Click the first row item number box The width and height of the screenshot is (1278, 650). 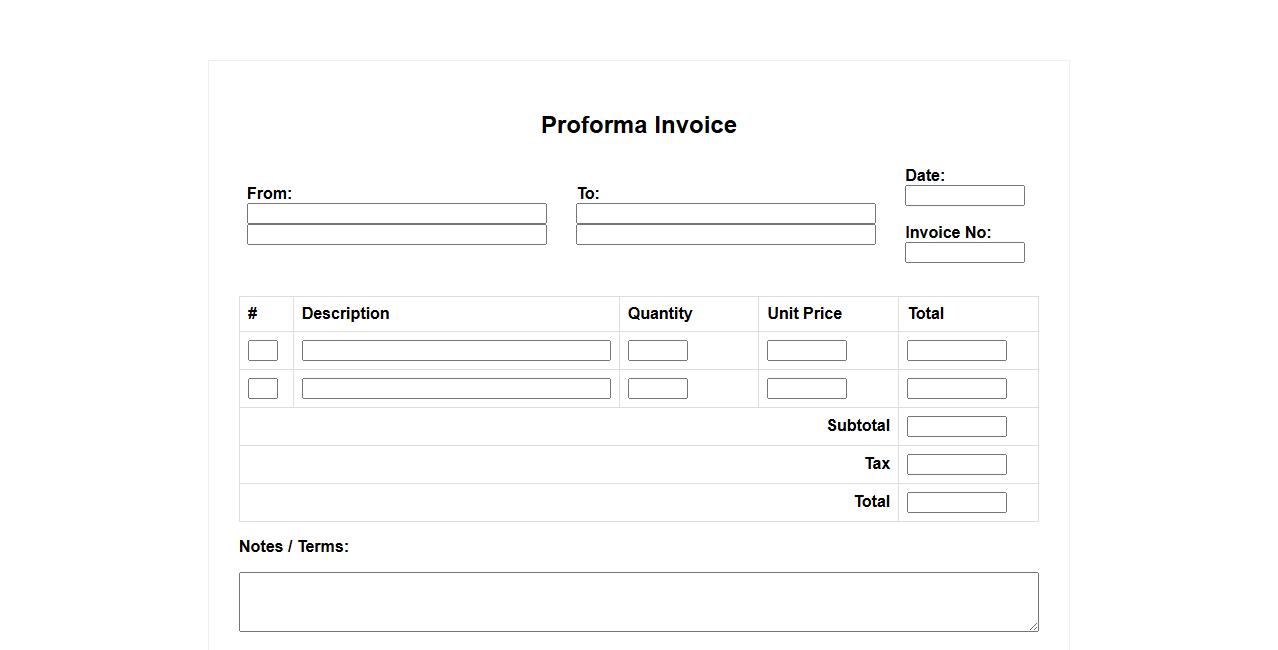pos(262,350)
